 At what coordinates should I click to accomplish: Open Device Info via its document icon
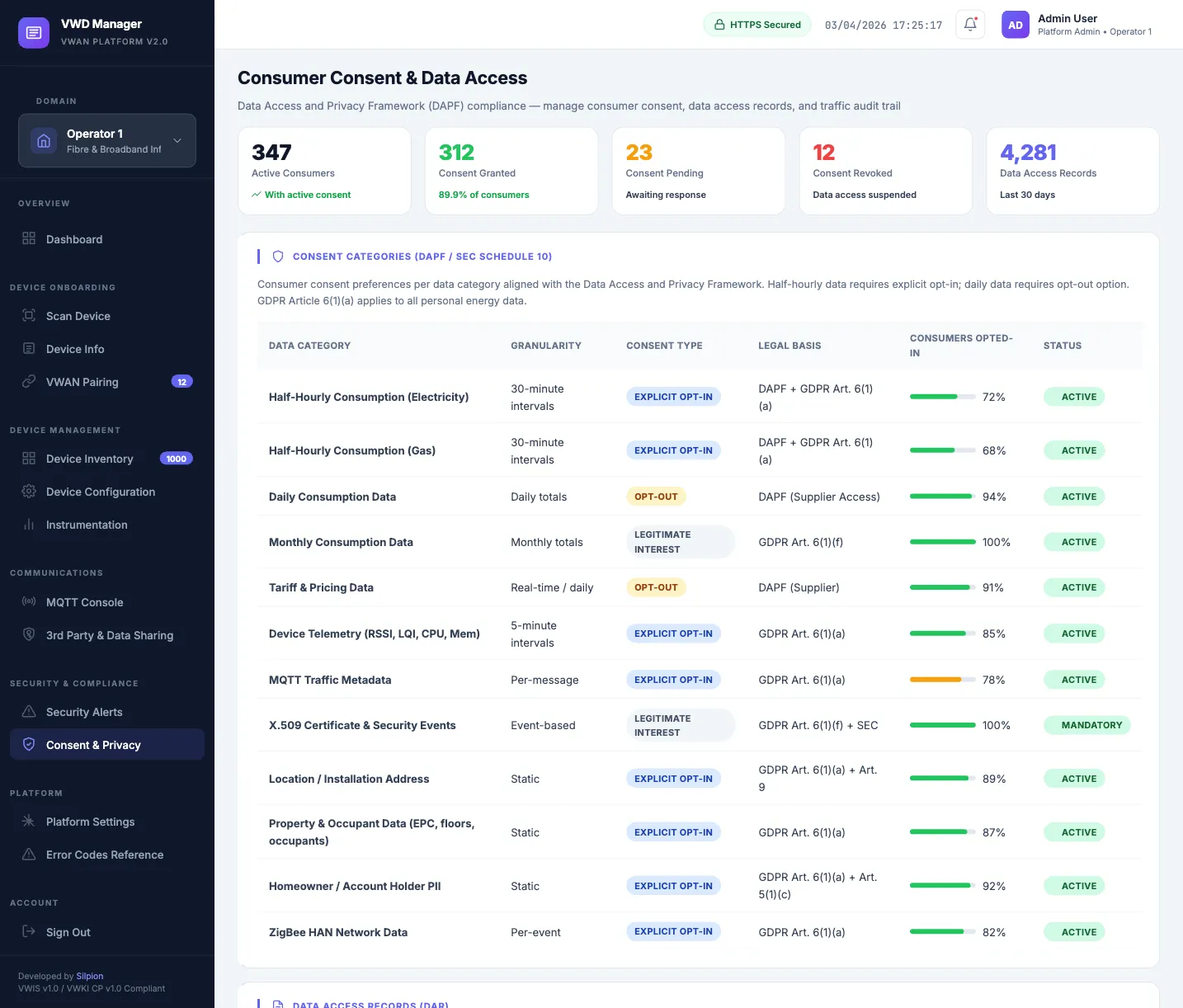coord(28,349)
